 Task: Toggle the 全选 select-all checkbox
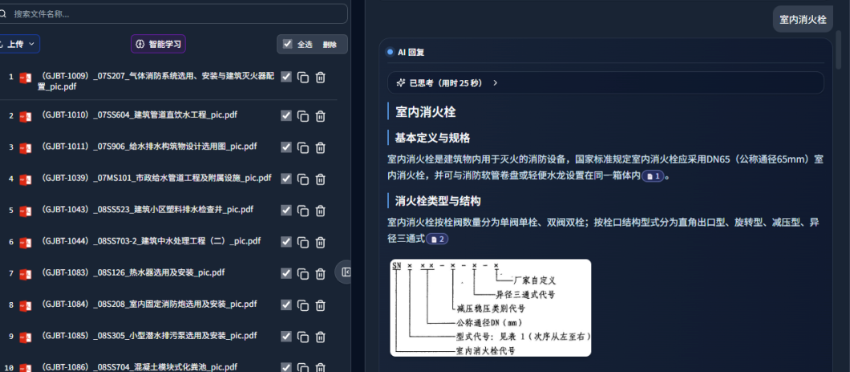click(288, 44)
